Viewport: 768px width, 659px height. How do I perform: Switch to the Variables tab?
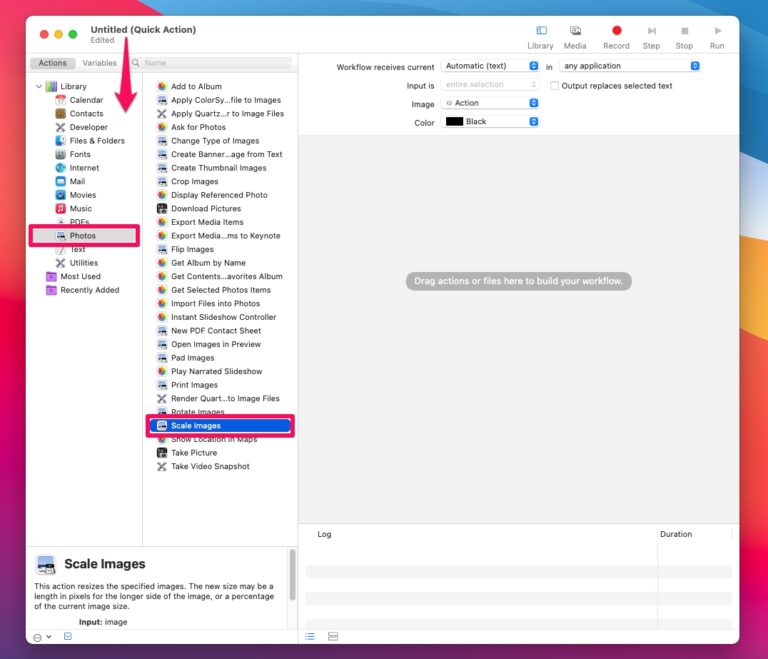point(99,63)
